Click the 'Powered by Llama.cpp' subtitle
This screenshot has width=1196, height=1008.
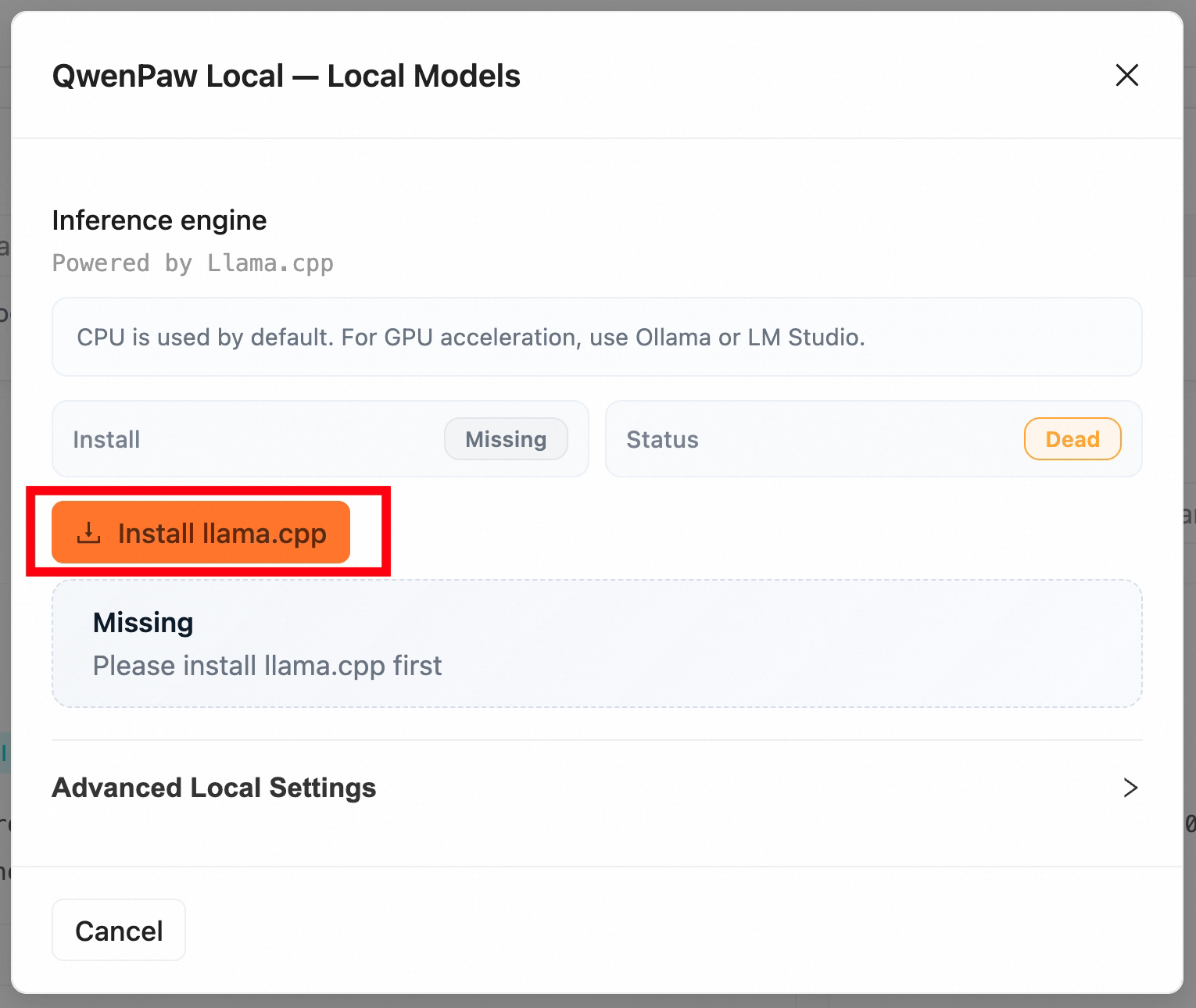click(x=193, y=263)
